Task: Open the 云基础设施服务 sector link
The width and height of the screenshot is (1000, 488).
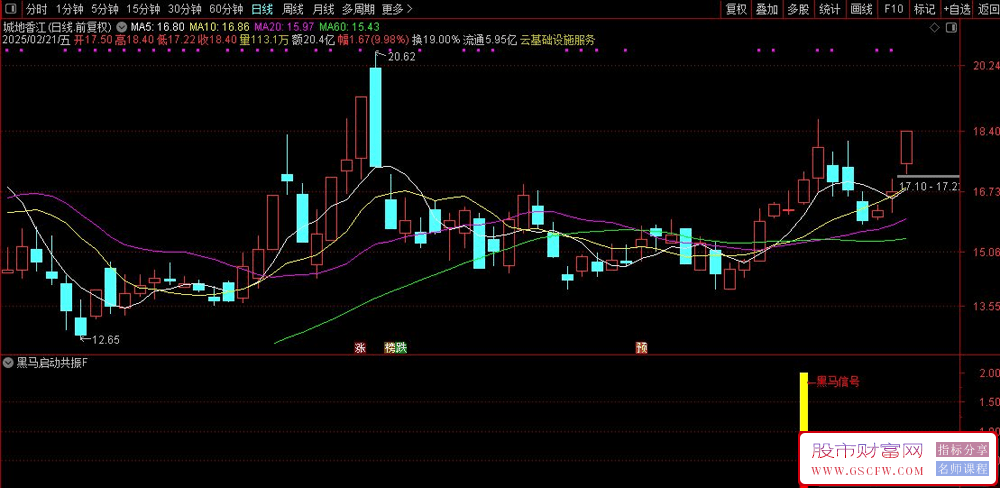Action: point(558,40)
